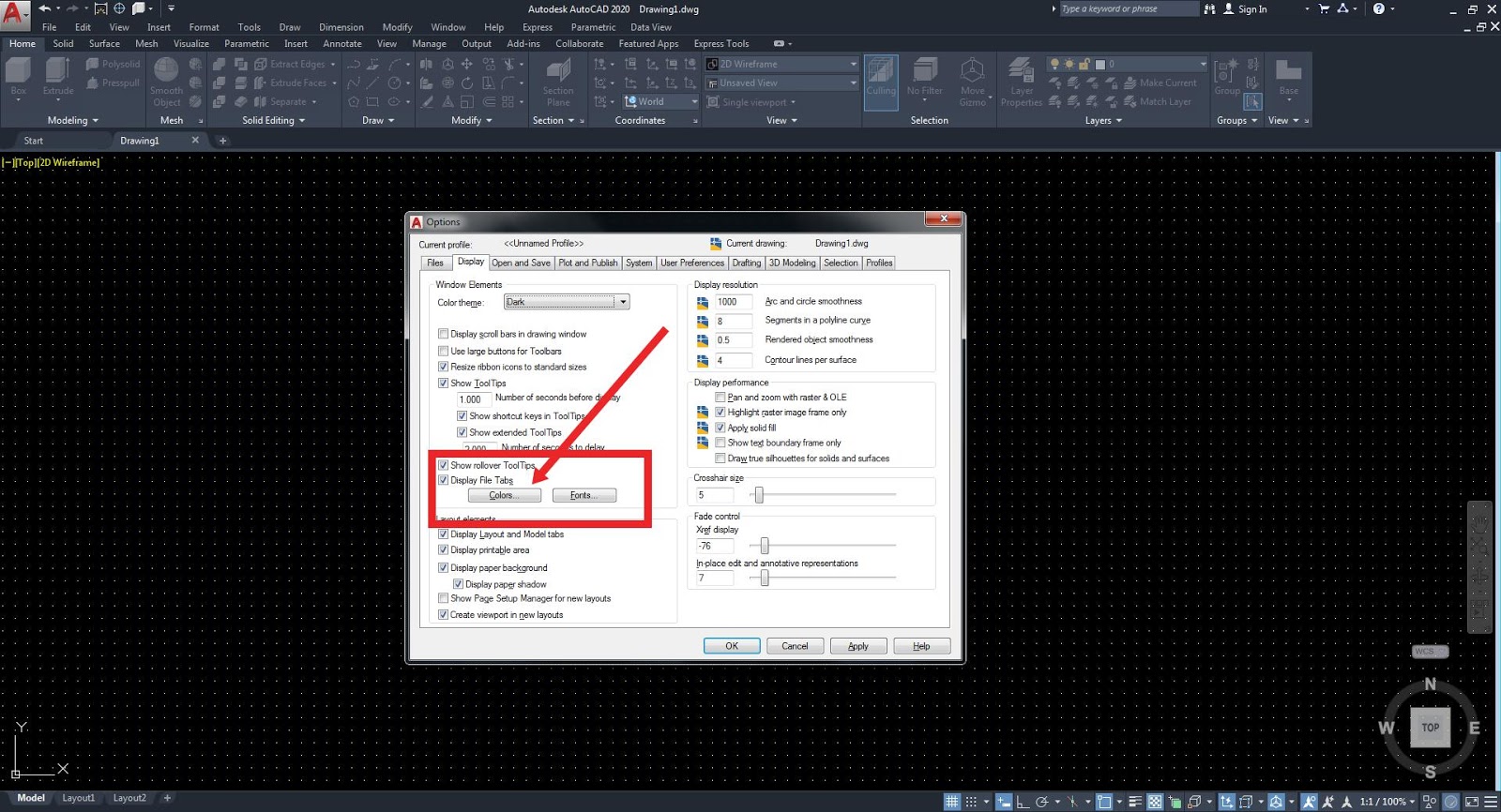Click Cancel in Options dialog
Screen dimensions: 1501x812
[x=795, y=646]
